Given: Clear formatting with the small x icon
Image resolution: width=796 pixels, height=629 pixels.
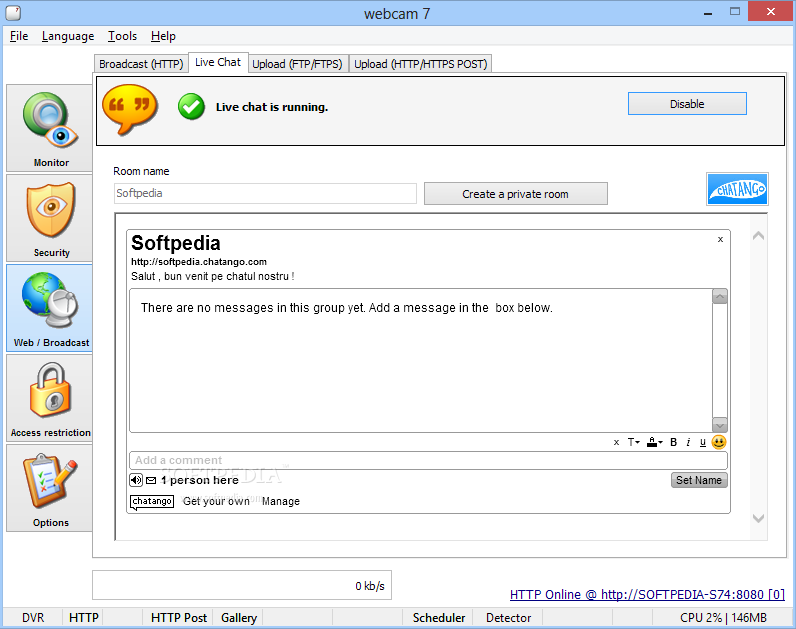Looking at the screenshot, I should [616, 443].
